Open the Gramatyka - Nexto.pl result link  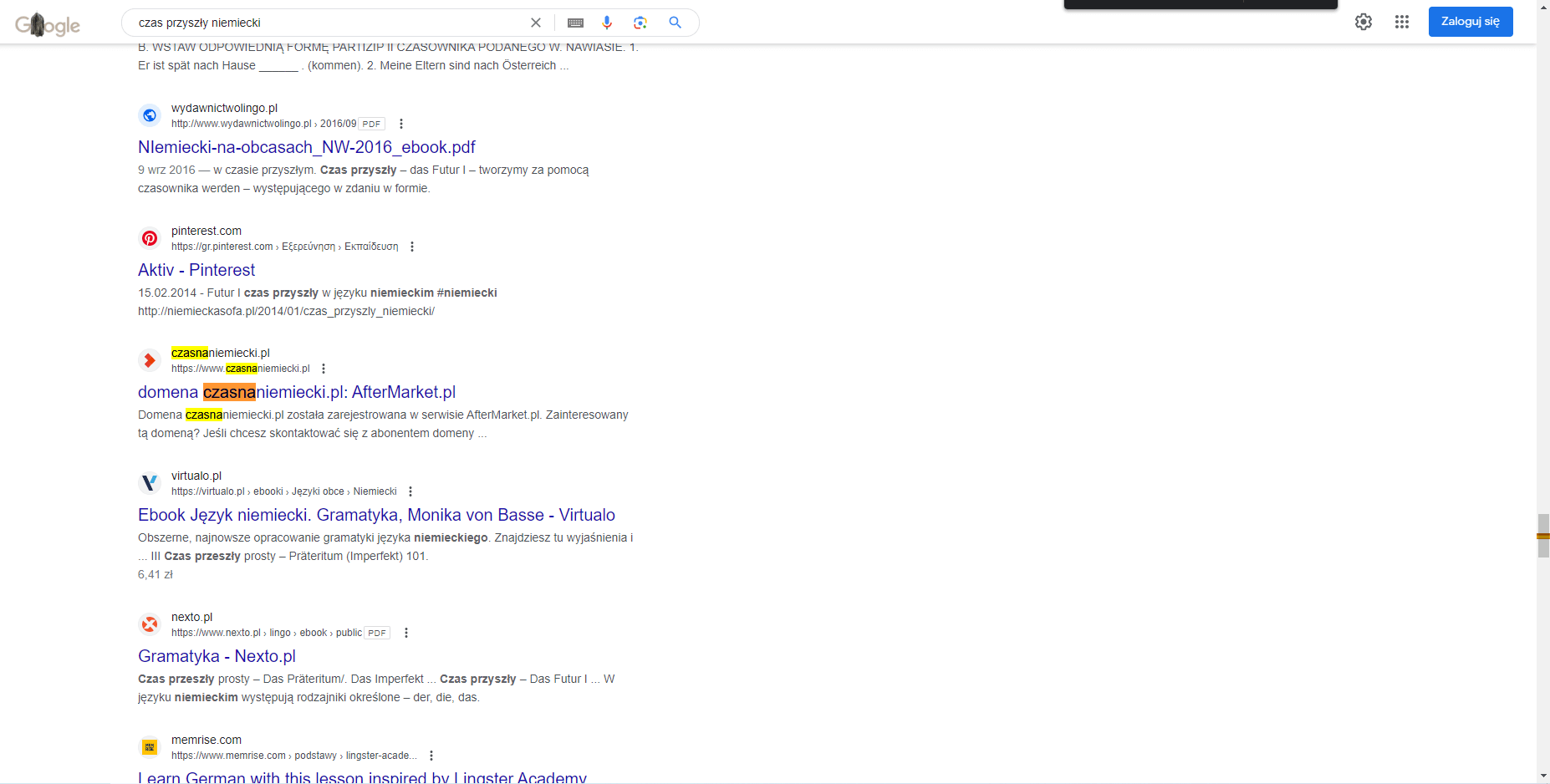217,656
